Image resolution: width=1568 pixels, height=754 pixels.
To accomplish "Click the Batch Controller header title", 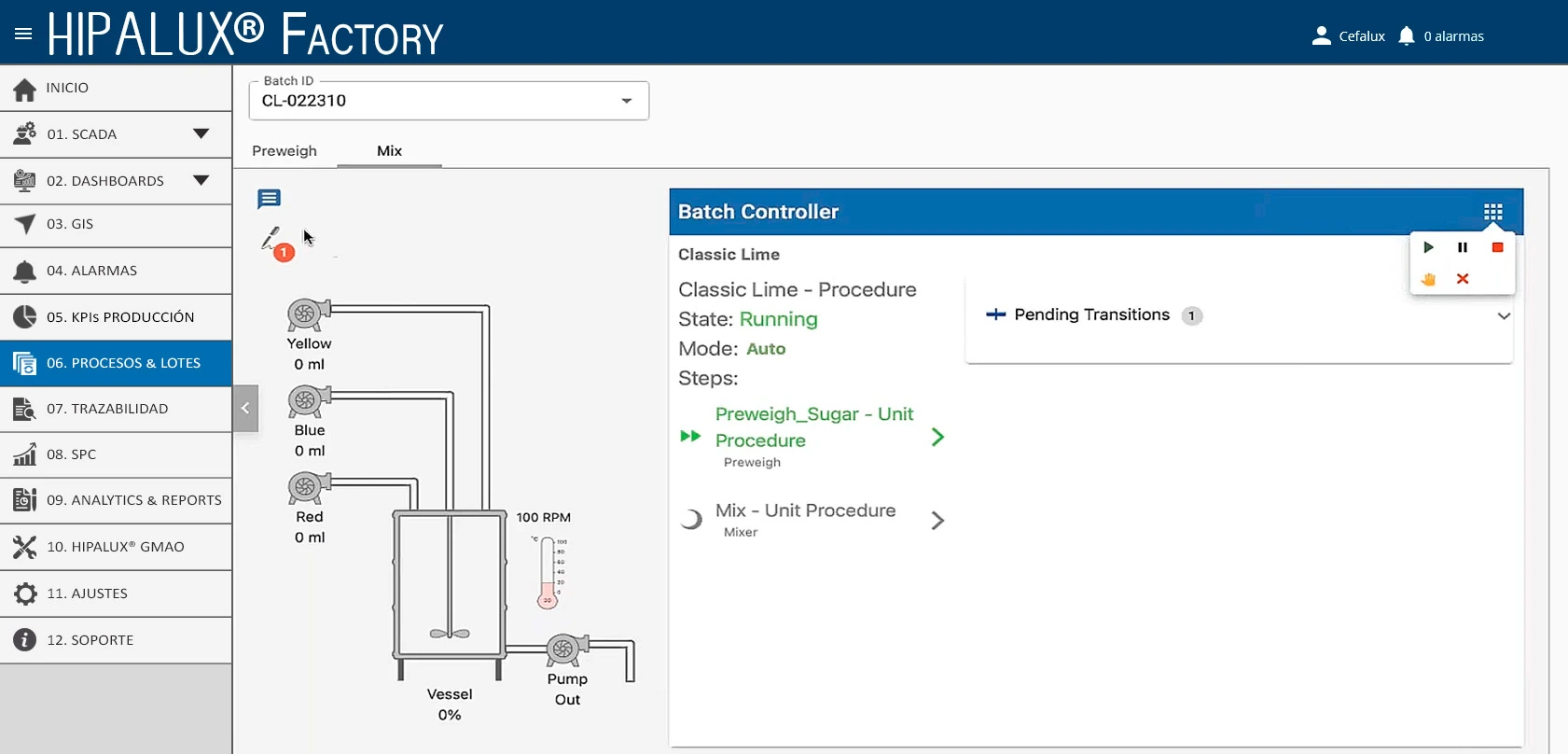I will pos(758,212).
